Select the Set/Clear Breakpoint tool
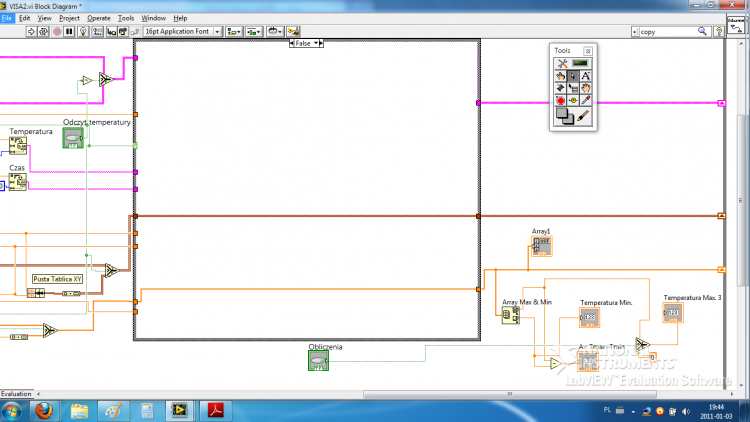750x422 pixels. [x=560, y=100]
